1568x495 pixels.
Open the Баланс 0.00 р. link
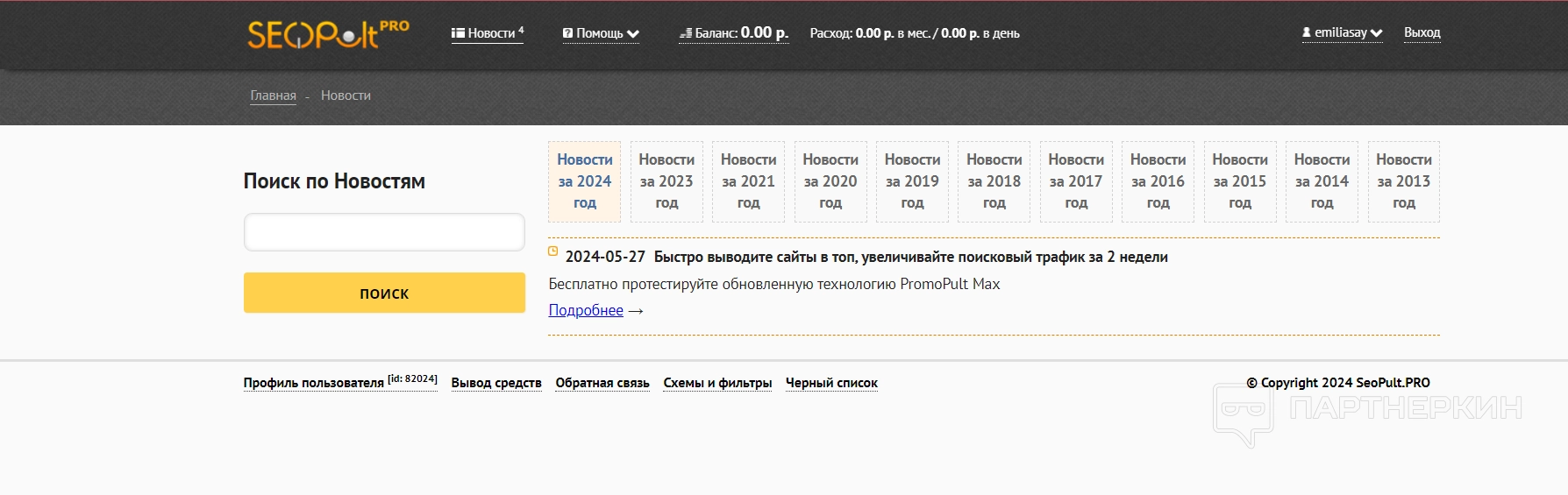[x=734, y=32]
